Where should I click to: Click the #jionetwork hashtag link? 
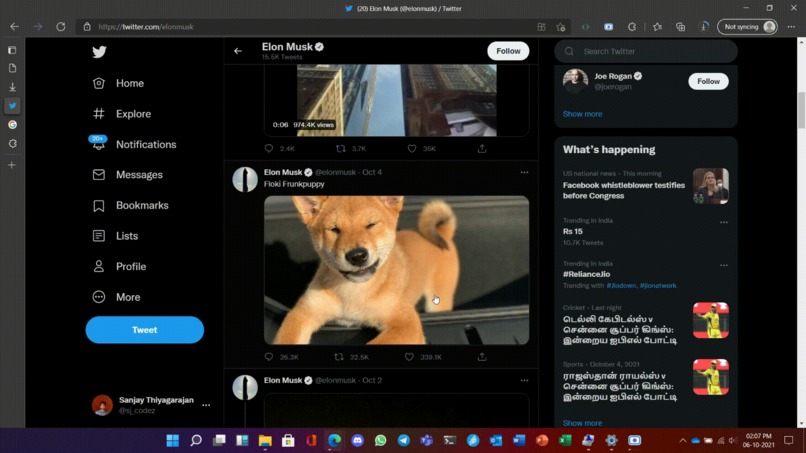(658, 285)
